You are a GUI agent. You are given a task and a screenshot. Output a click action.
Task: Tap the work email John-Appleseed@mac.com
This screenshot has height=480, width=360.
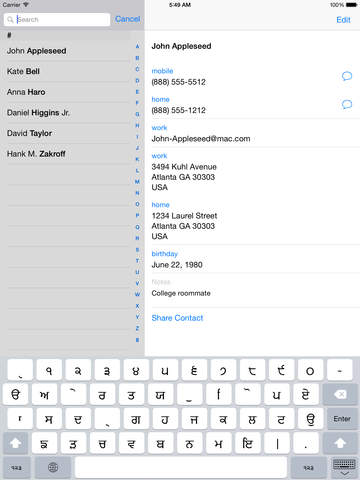(x=201, y=139)
